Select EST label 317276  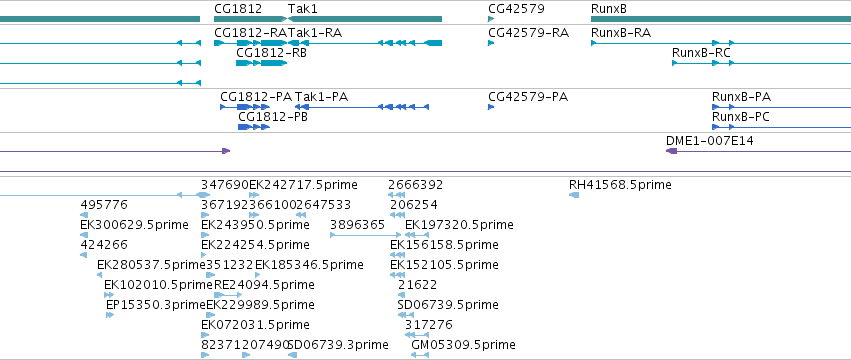429,325
